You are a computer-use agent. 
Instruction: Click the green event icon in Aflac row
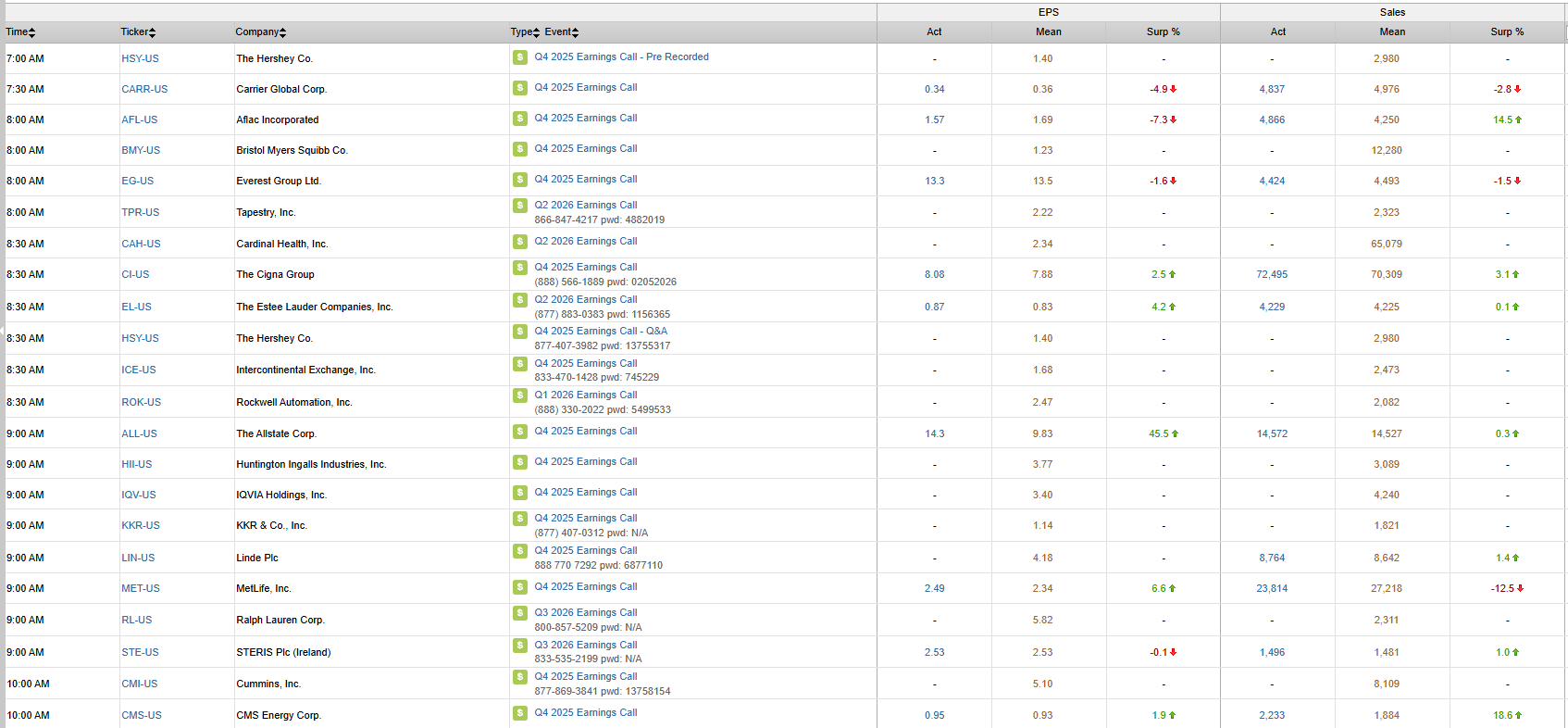coord(520,119)
